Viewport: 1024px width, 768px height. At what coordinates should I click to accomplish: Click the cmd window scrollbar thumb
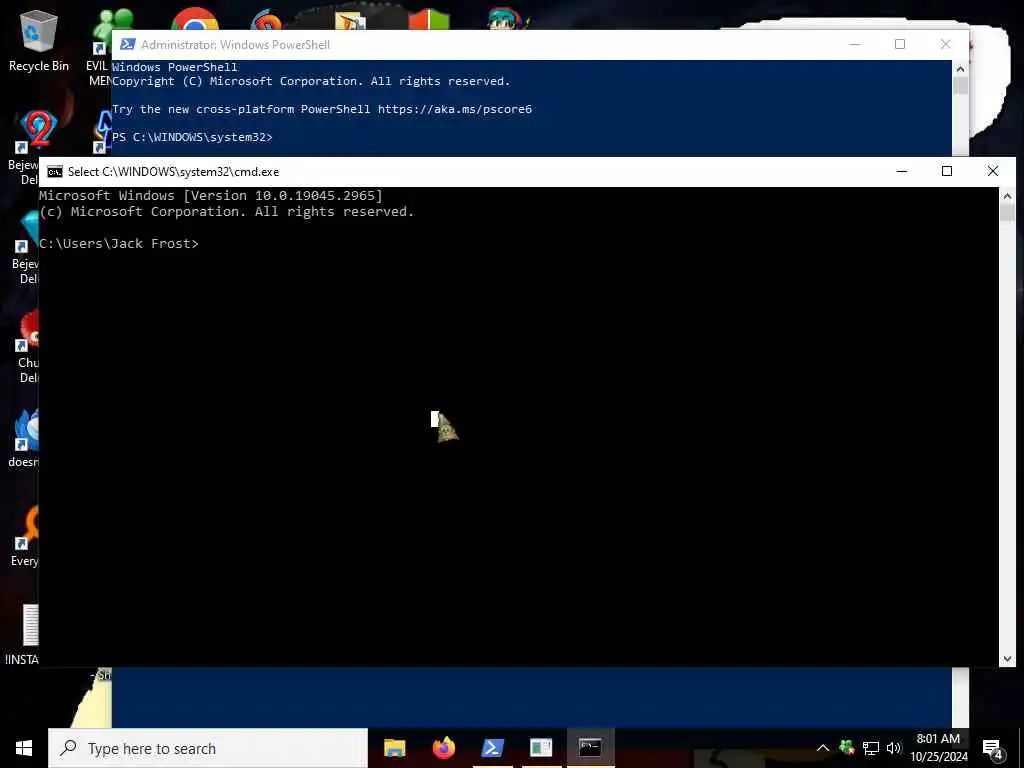(x=1007, y=212)
